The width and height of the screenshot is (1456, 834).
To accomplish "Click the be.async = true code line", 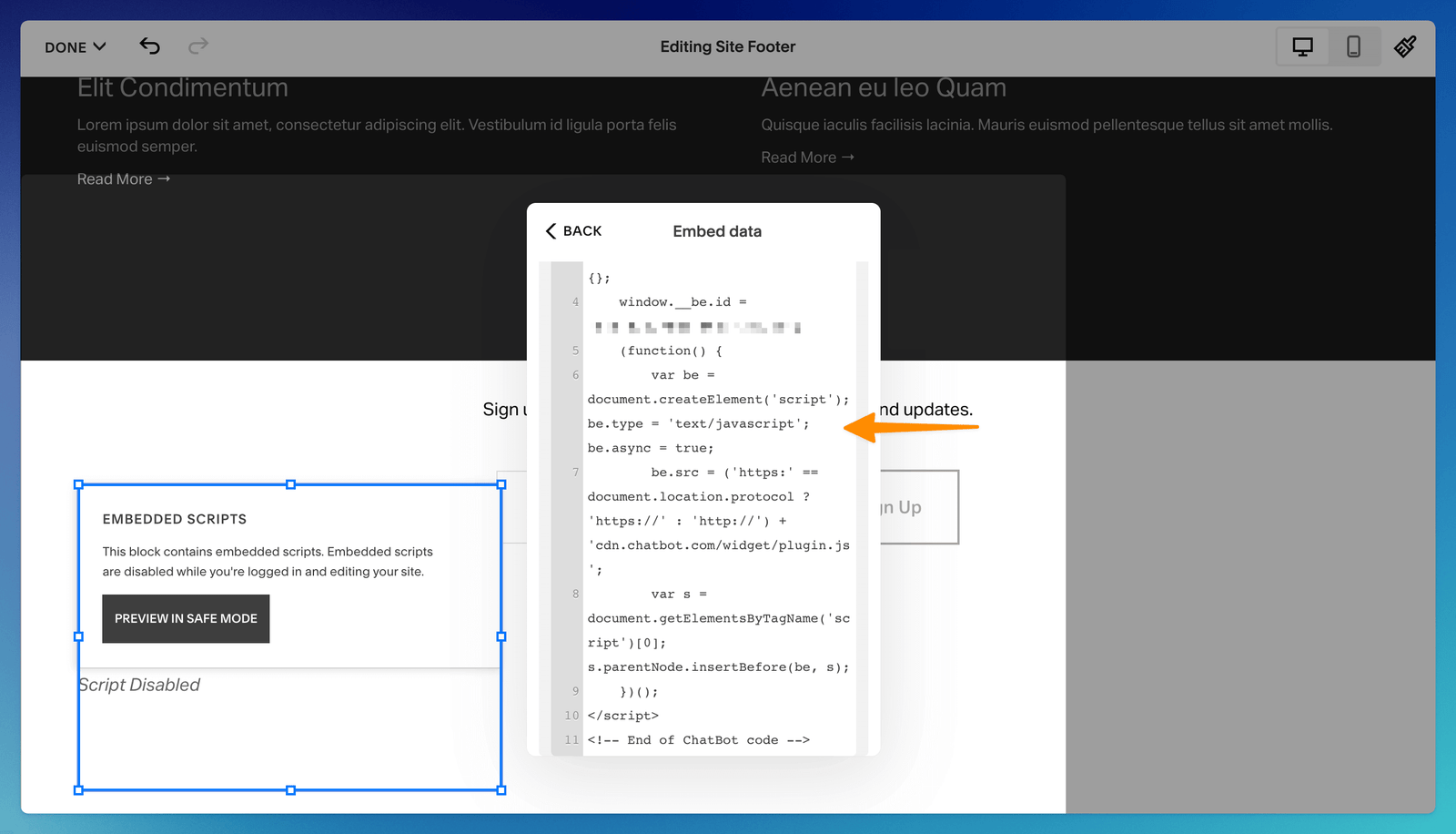I will 651,448.
